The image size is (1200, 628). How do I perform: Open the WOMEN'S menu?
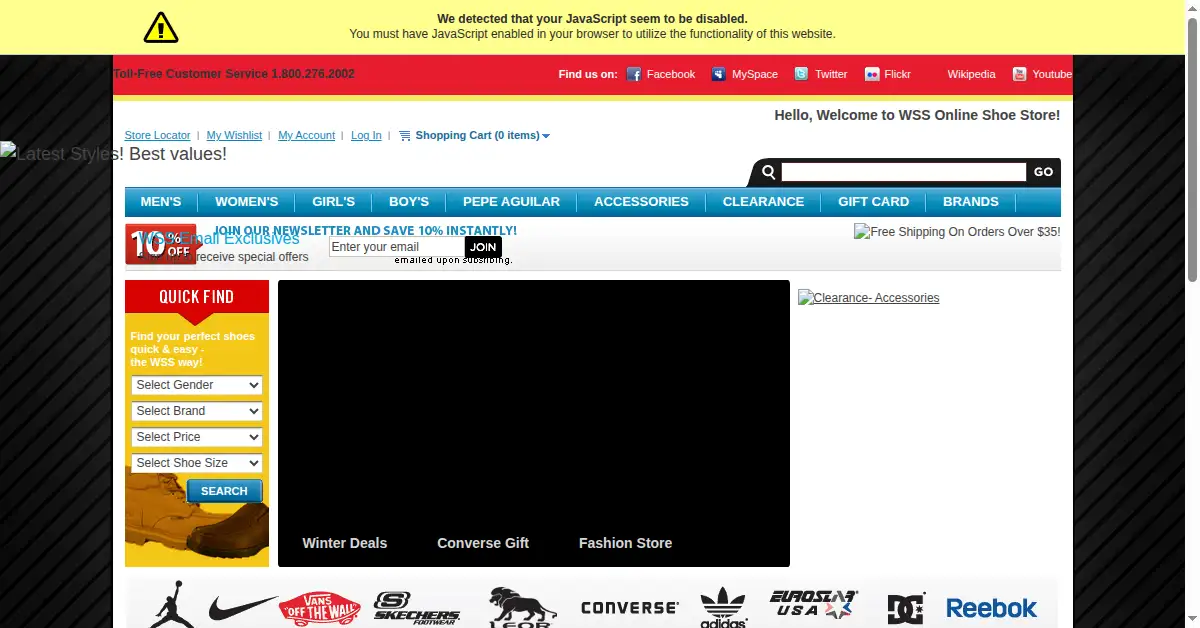[x=247, y=201]
